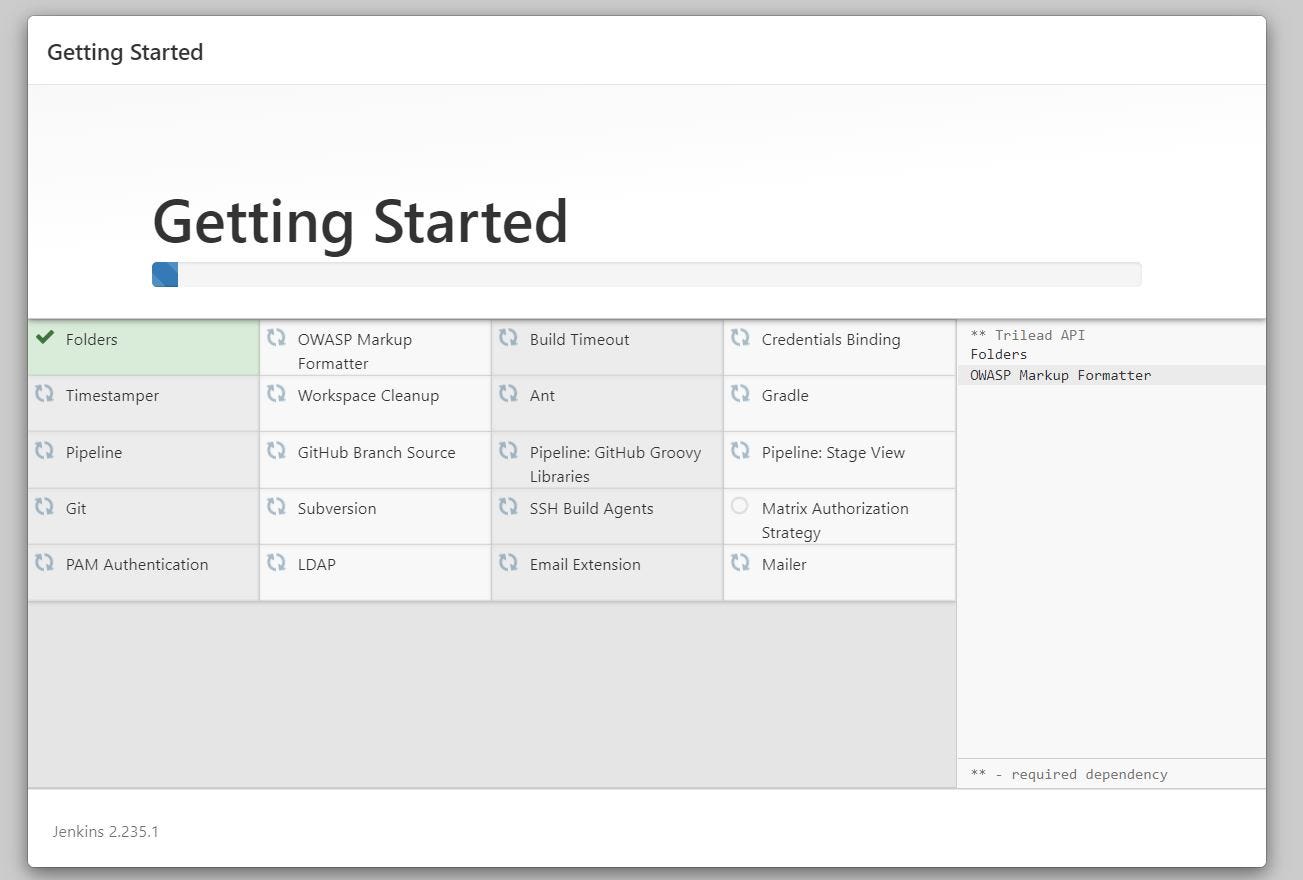The width and height of the screenshot is (1303, 880).
Task: Click the Workspace Cleanup plugin name
Action: pos(368,396)
